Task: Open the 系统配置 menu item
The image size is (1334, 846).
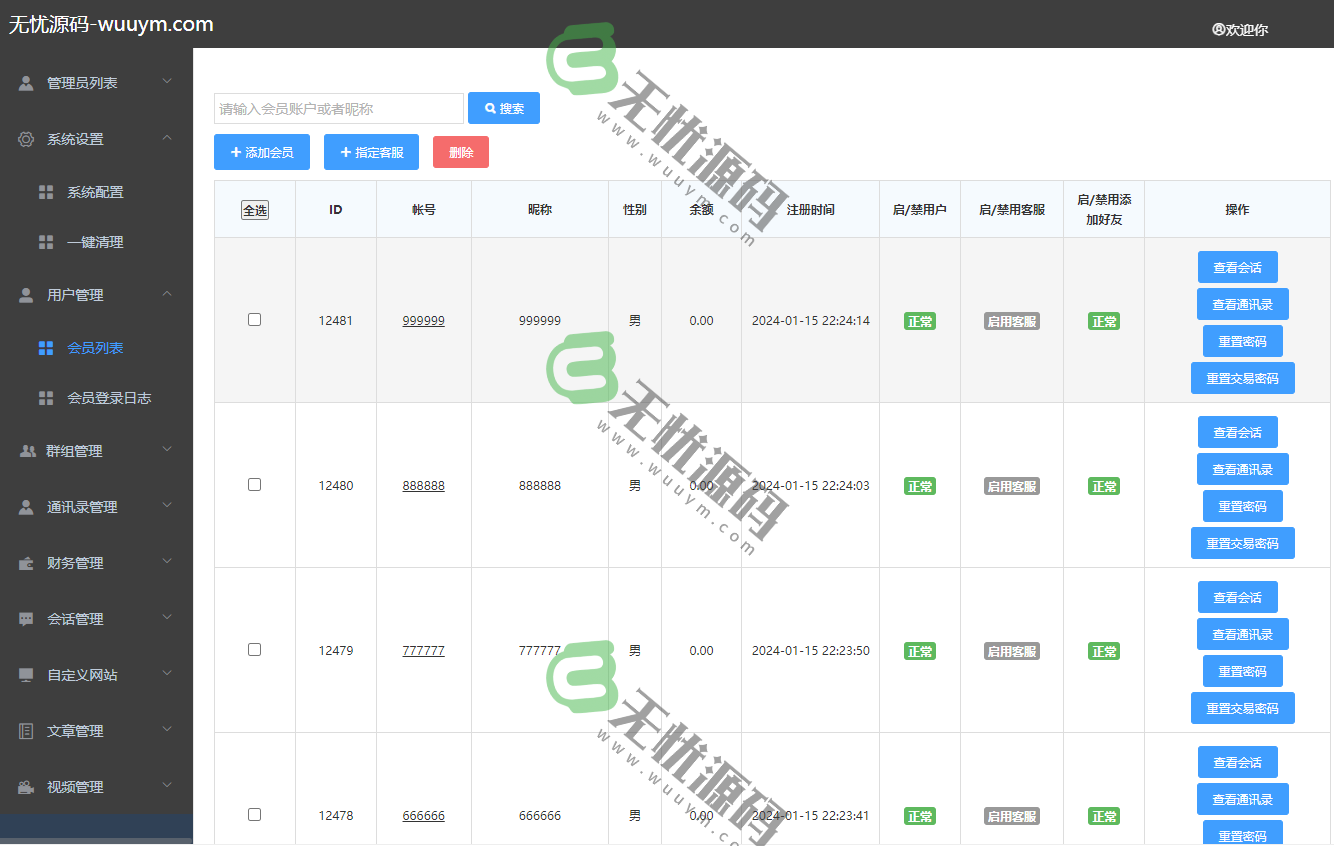Action: pyautogui.click(x=95, y=192)
